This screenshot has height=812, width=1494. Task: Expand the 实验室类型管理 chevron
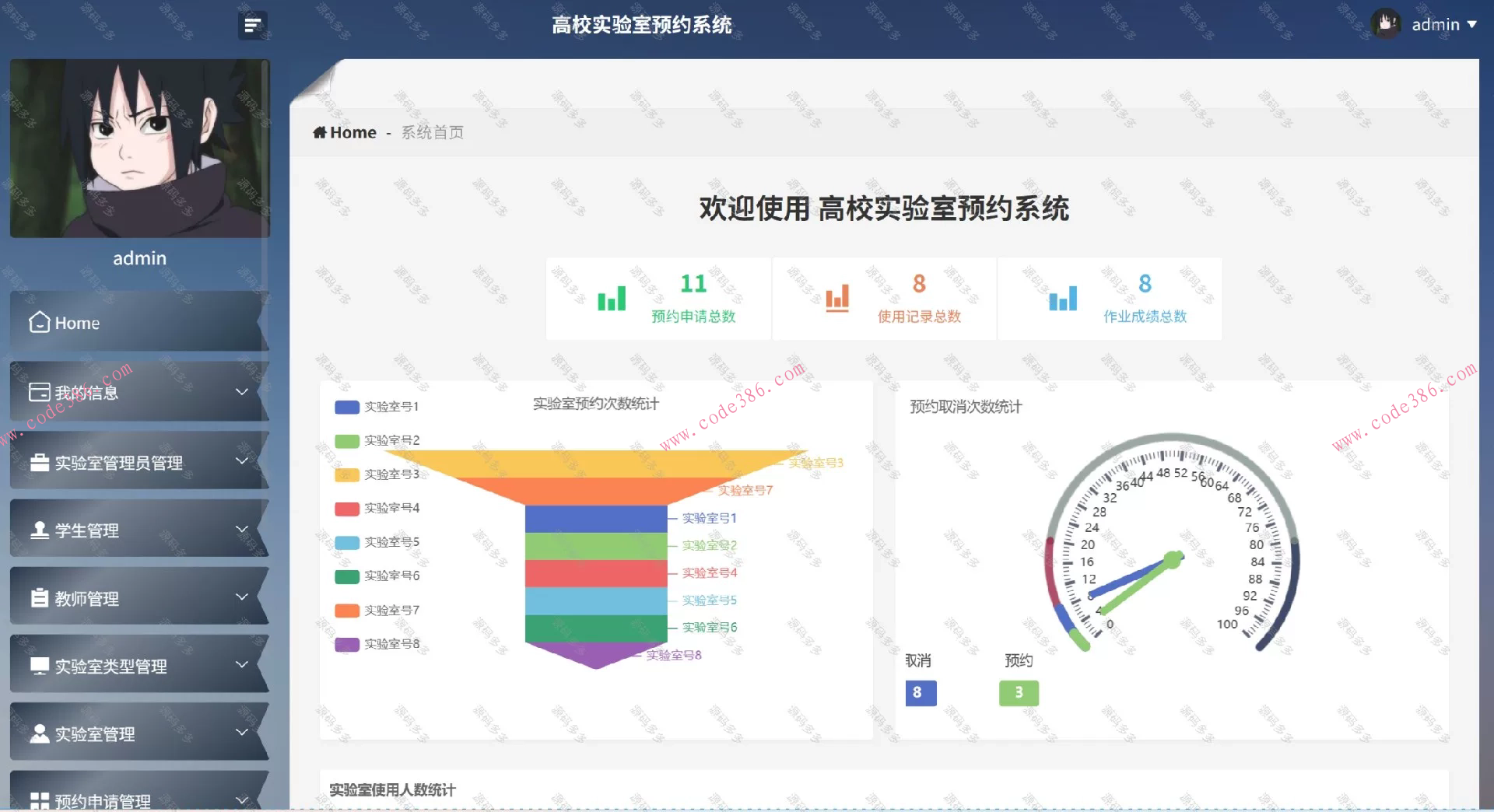point(242,664)
